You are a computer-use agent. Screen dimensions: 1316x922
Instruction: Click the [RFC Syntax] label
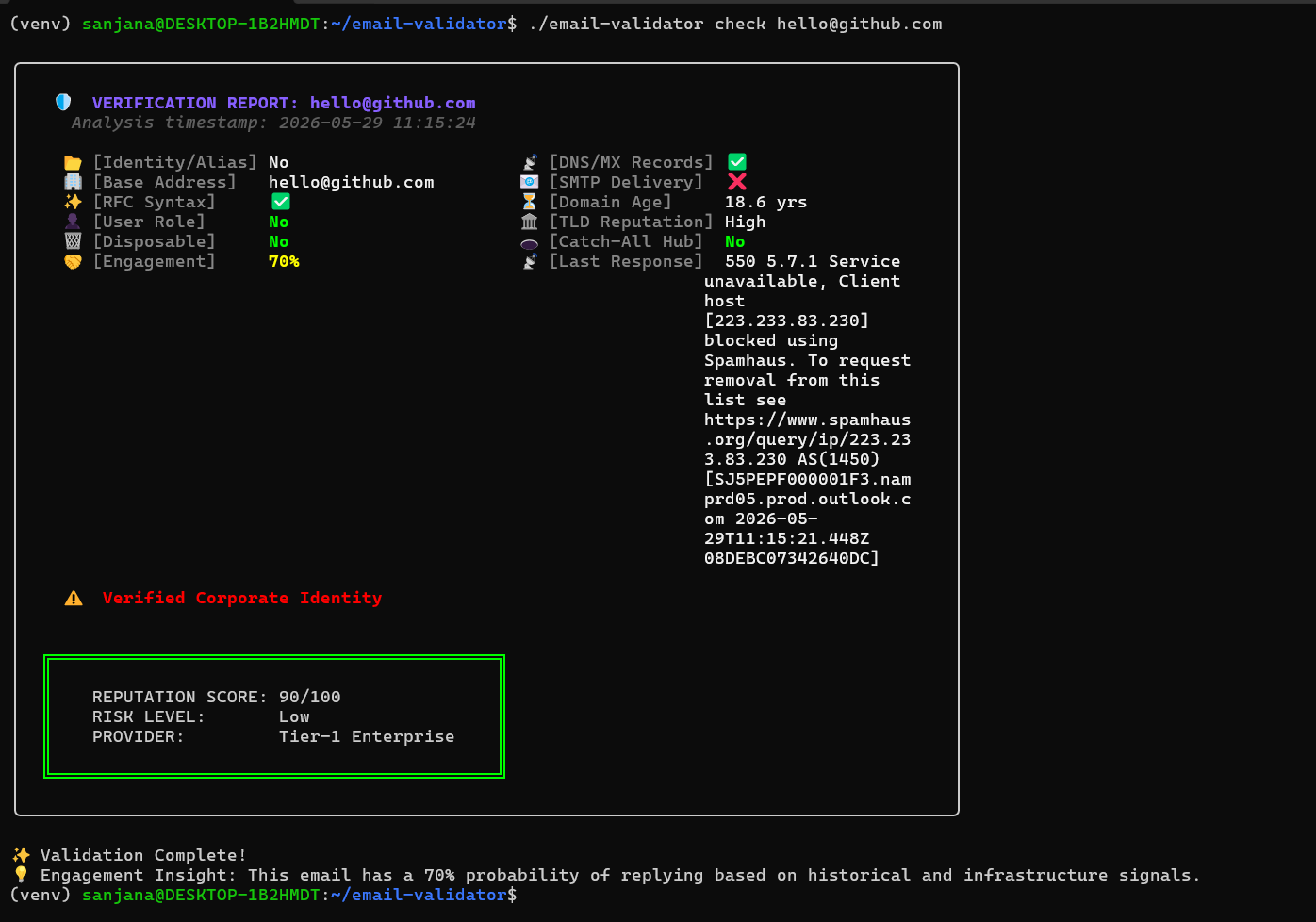[x=154, y=202]
